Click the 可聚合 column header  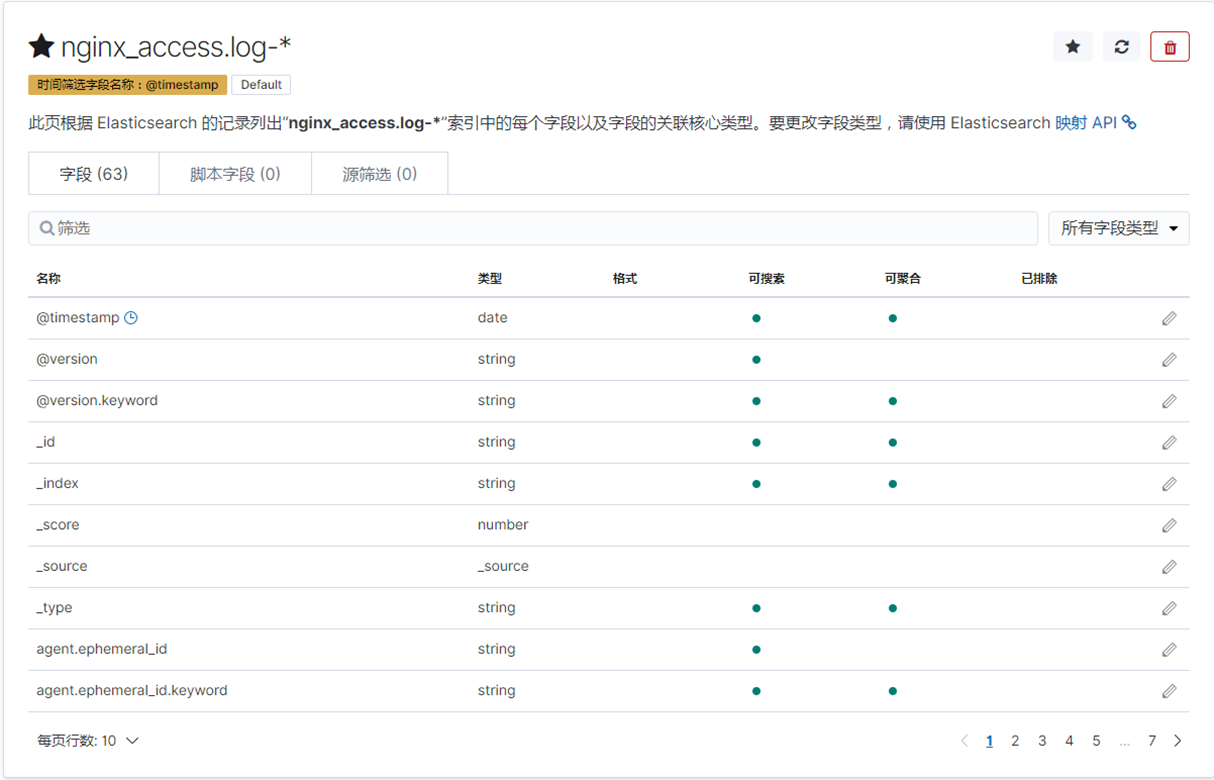(x=902, y=279)
